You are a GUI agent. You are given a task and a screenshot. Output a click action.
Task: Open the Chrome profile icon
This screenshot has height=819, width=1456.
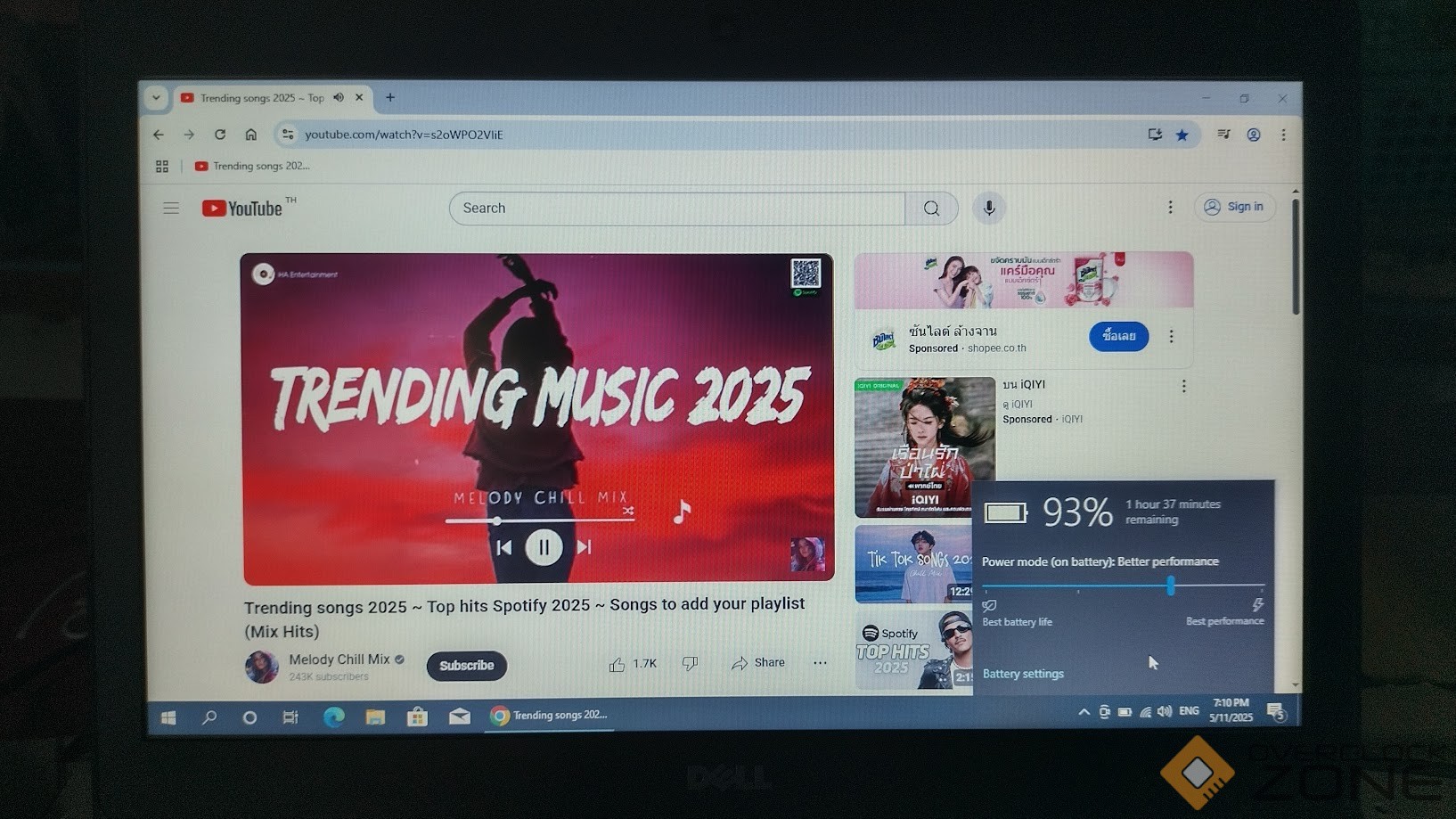(1254, 135)
